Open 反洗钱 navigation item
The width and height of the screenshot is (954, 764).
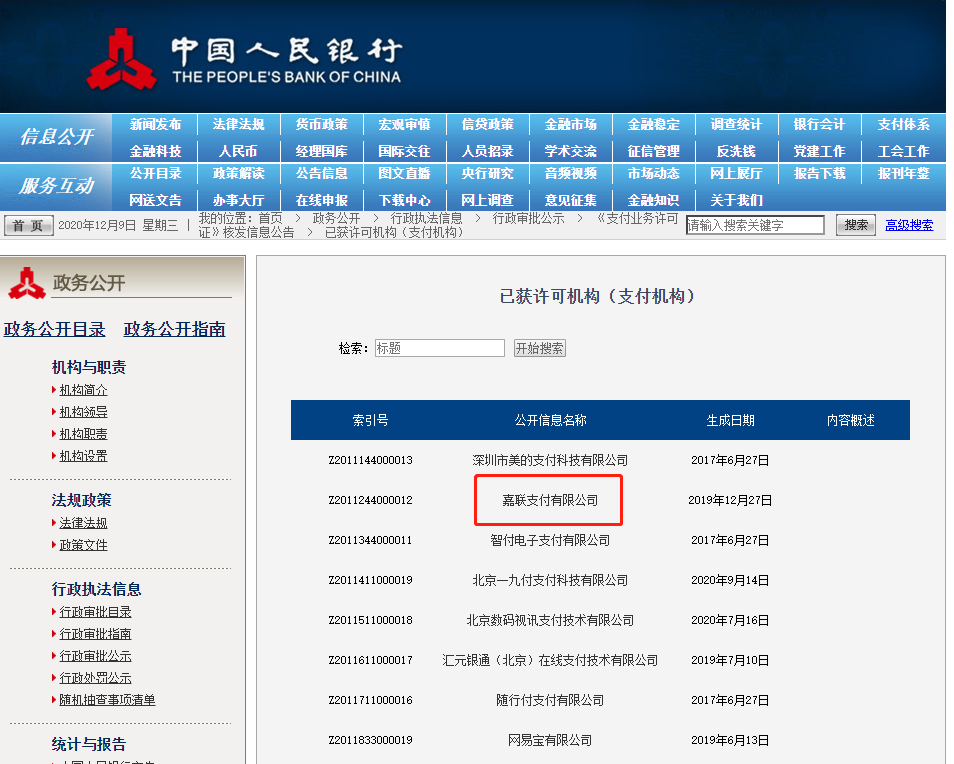pyautogui.click(x=736, y=151)
